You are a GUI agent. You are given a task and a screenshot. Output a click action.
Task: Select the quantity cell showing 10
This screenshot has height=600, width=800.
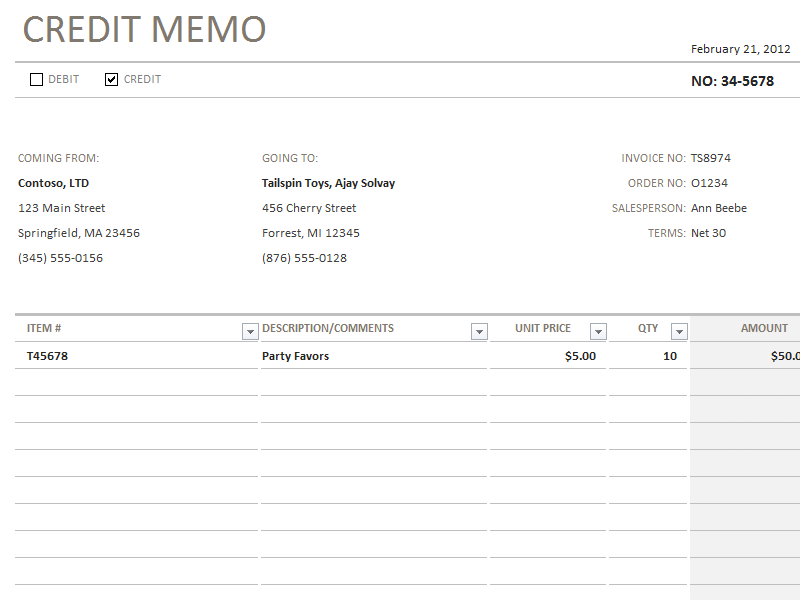[669, 356]
